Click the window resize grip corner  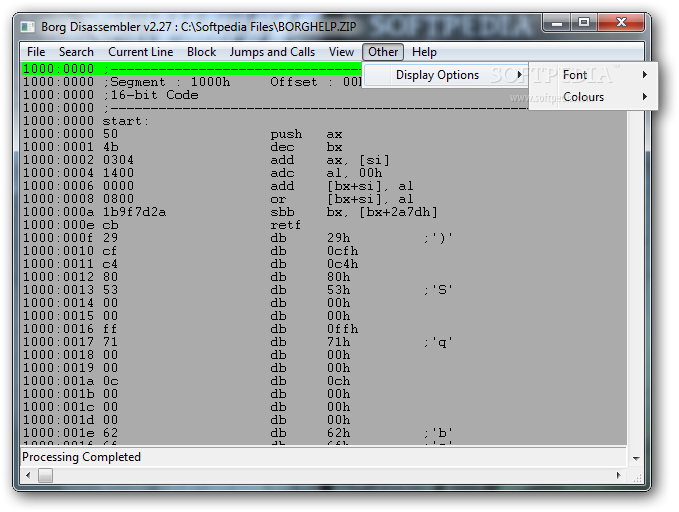(x=637, y=478)
